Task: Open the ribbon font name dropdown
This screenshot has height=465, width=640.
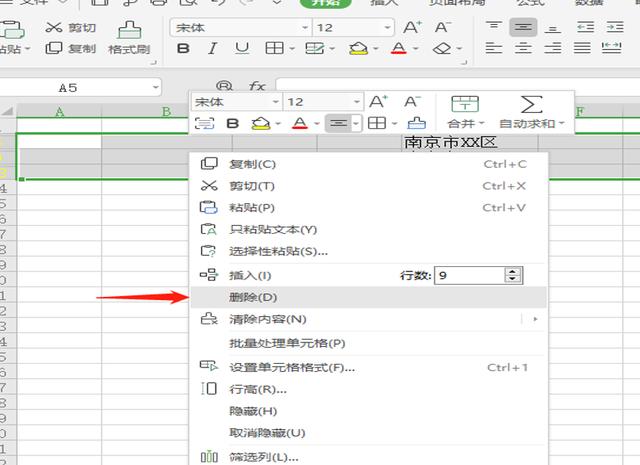Action: 305,28
